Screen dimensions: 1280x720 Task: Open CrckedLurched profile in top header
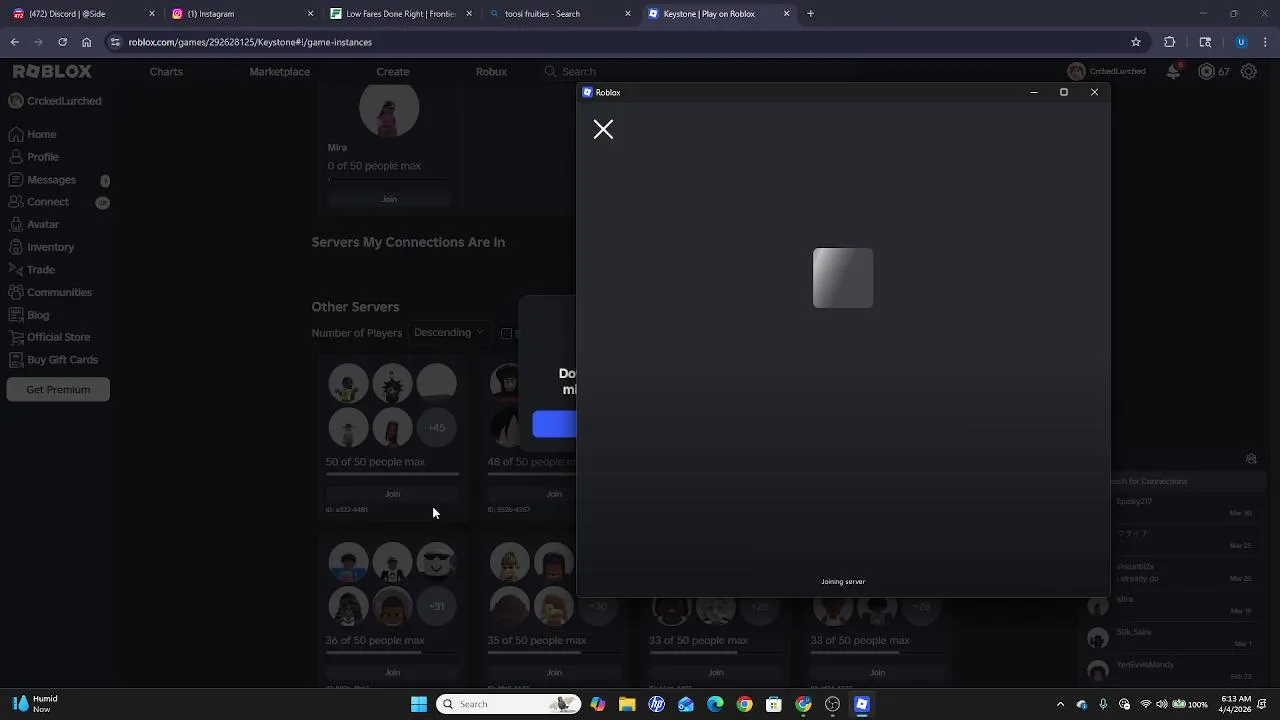pos(1107,71)
